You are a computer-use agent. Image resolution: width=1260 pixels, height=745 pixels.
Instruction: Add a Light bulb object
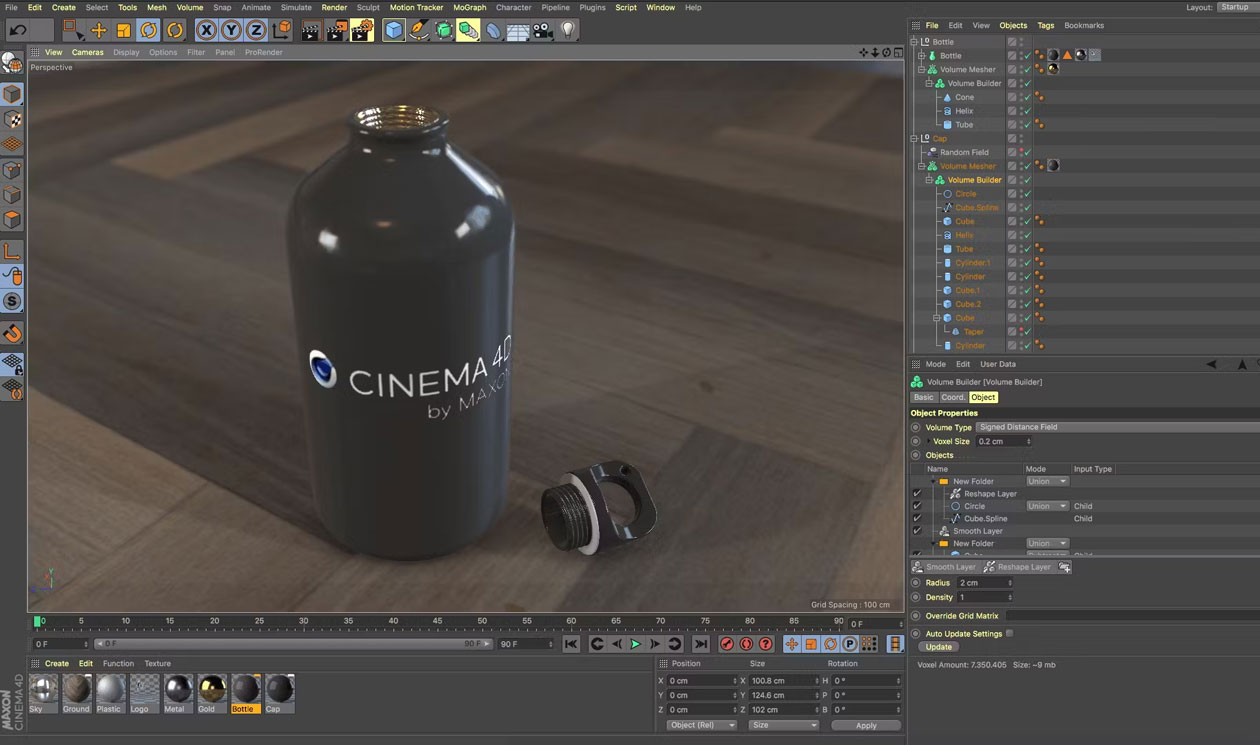coord(568,30)
